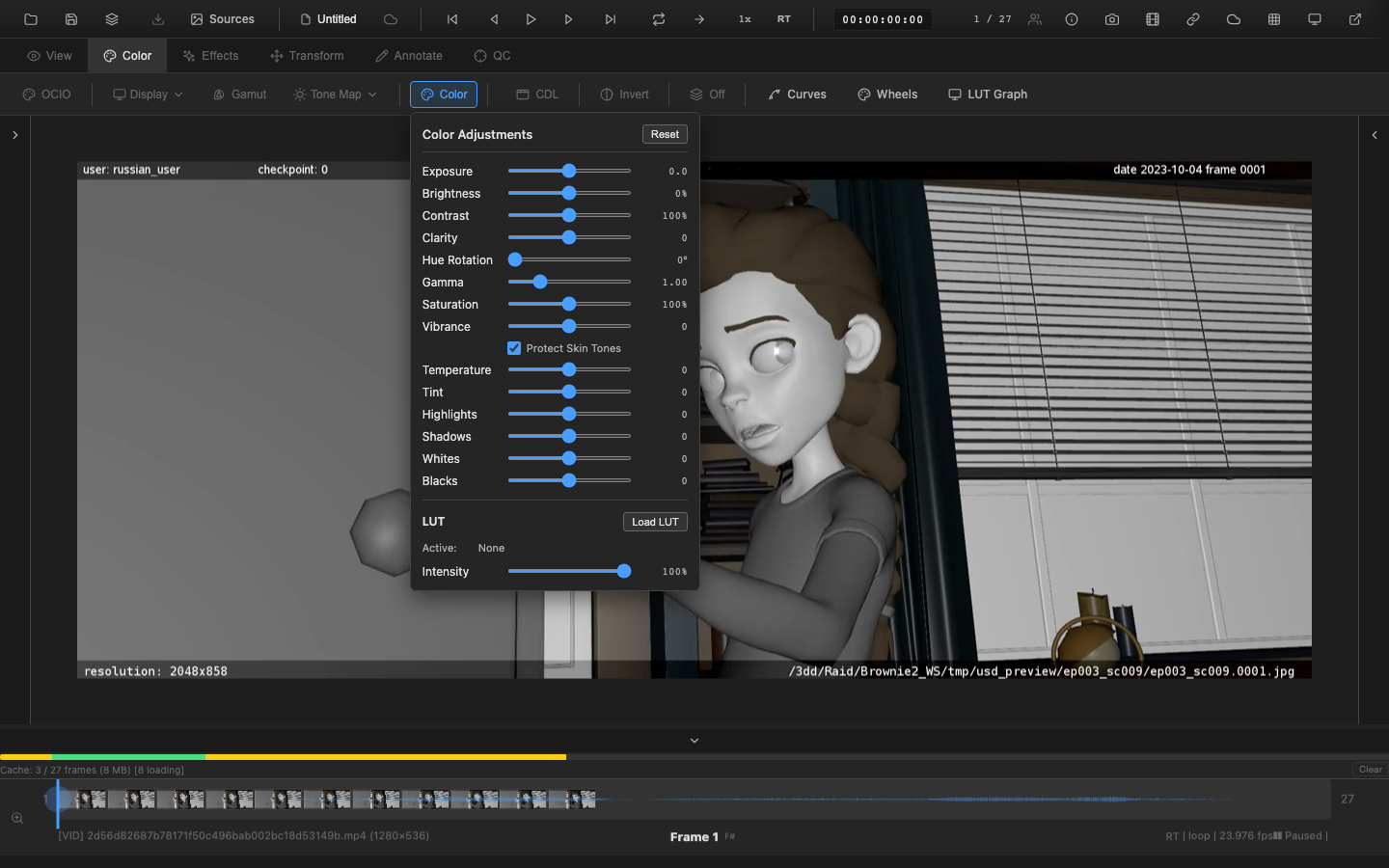The height and width of the screenshot is (868, 1389).
Task: Open the contact sheet grid view
Action: [1274, 18]
